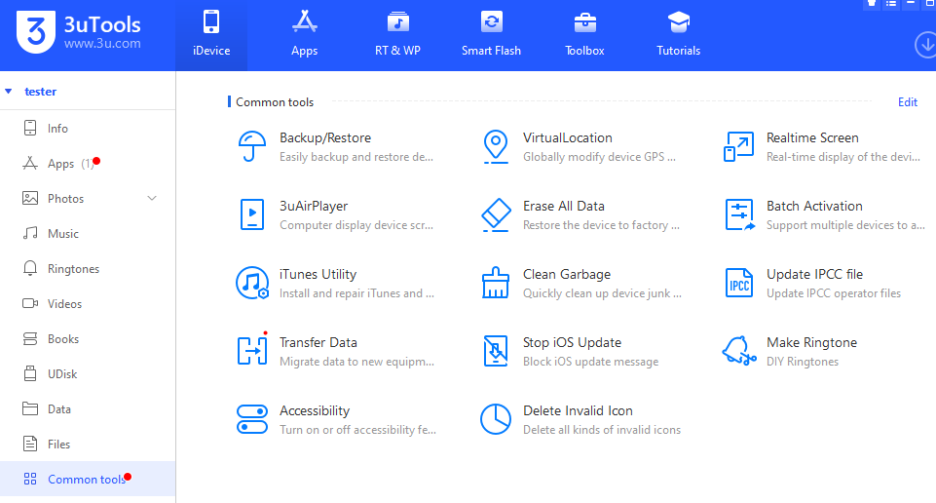Click 'Delete all kinds of invalid icons' text
The height and width of the screenshot is (503, 936).
point(602,430)
